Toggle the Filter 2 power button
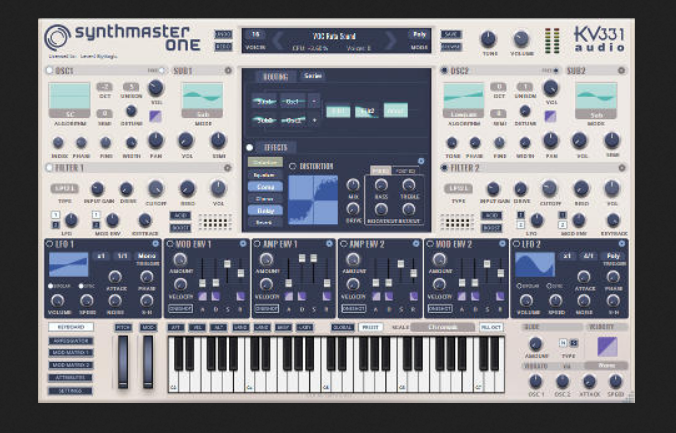This screenshot has width=676, height=433. tap(444, 168)
